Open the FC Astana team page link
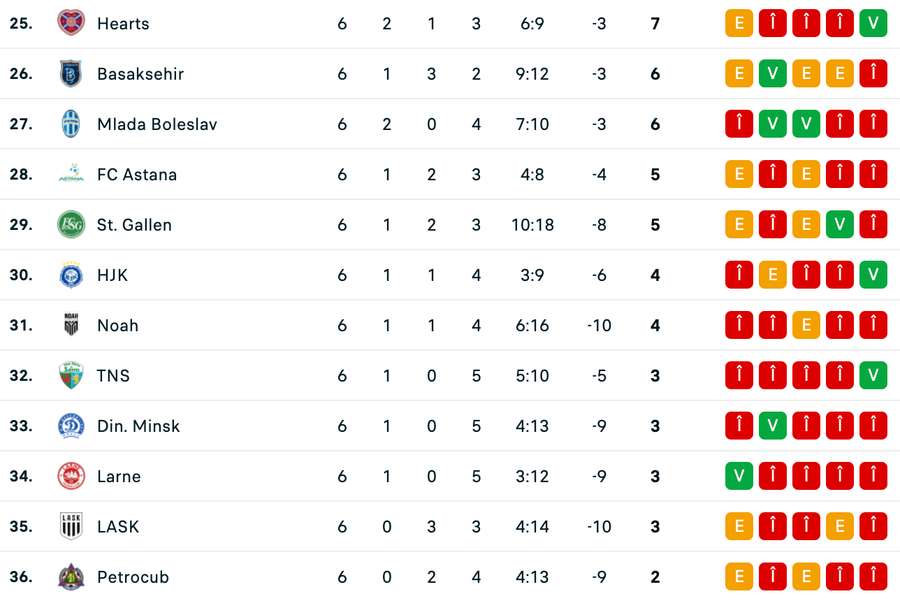Image resolution: width=900 pixels, height=601 pixels. click(136, 174)
